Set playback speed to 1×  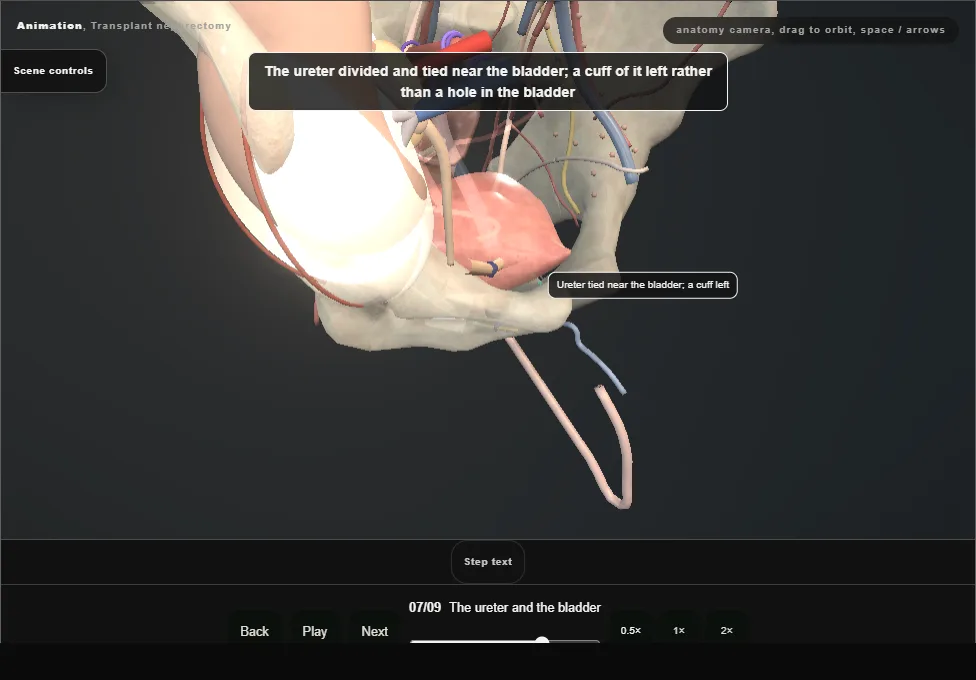click(679, 630)
